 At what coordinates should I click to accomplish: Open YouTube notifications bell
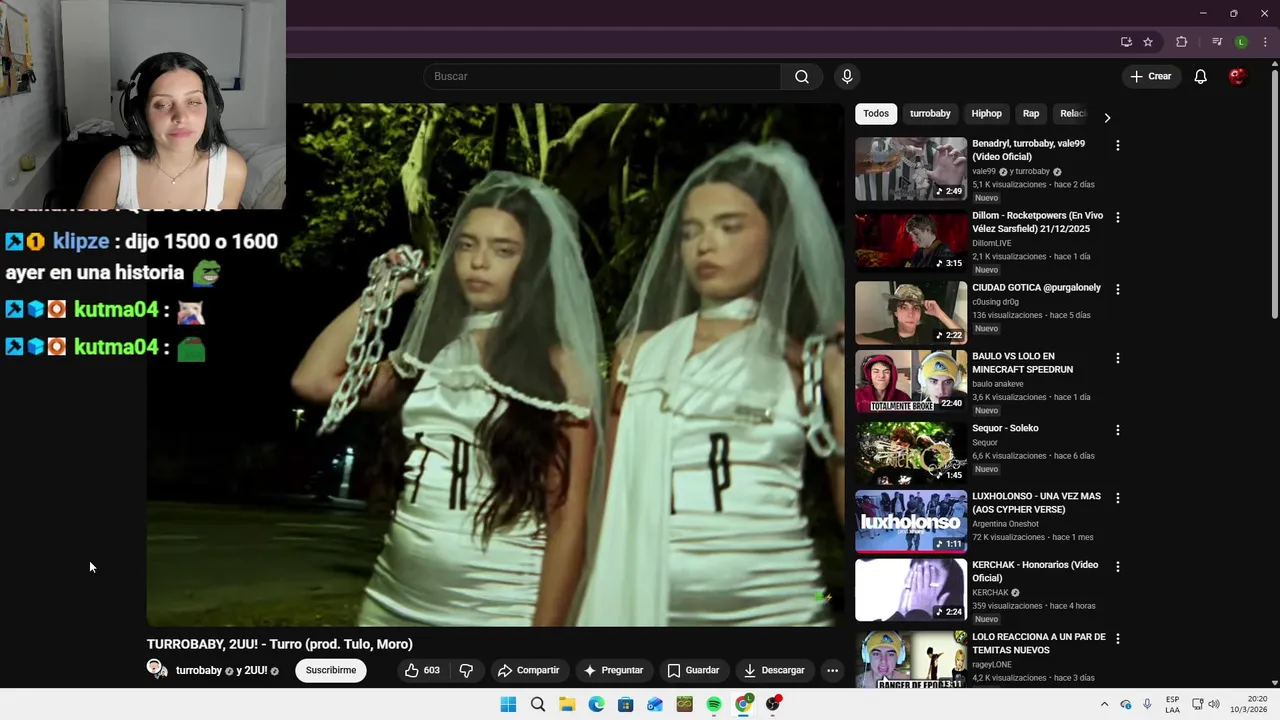[x=1201, y=77]
